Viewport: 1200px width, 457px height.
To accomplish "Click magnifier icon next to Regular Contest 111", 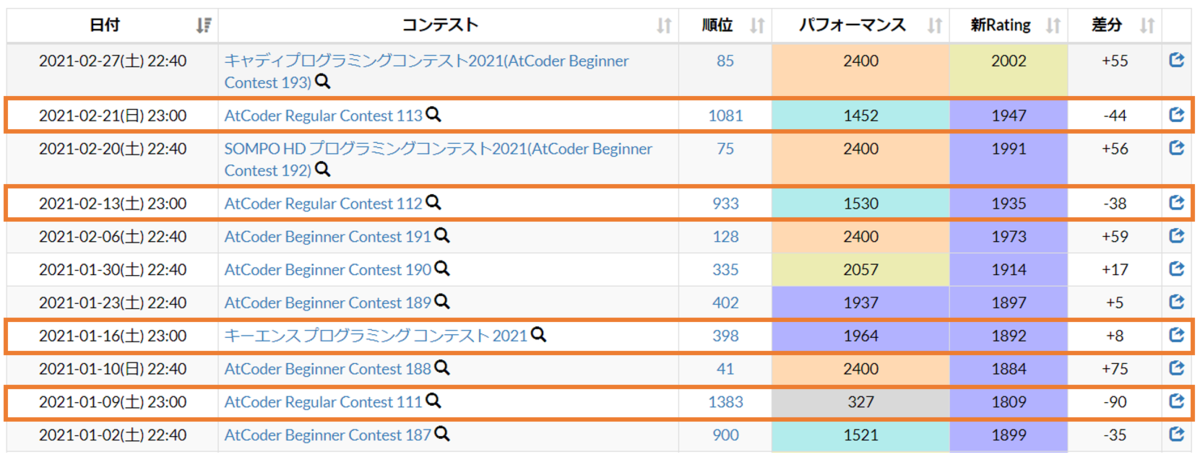I will point(434,402).
